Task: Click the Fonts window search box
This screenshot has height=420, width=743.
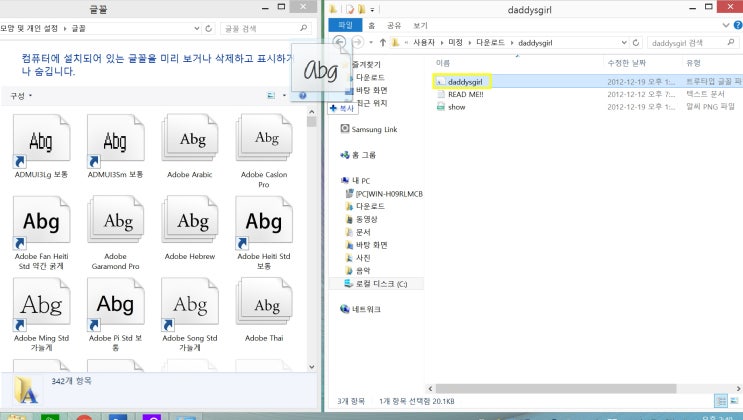Action: click(265, 28)
